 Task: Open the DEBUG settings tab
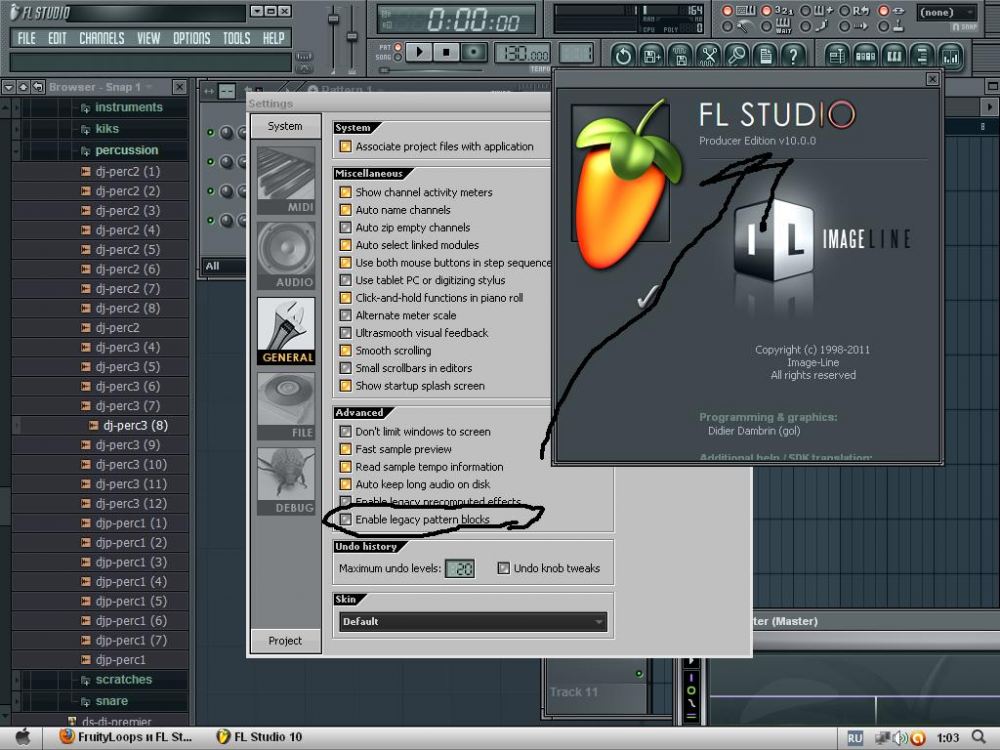[286, 482]
